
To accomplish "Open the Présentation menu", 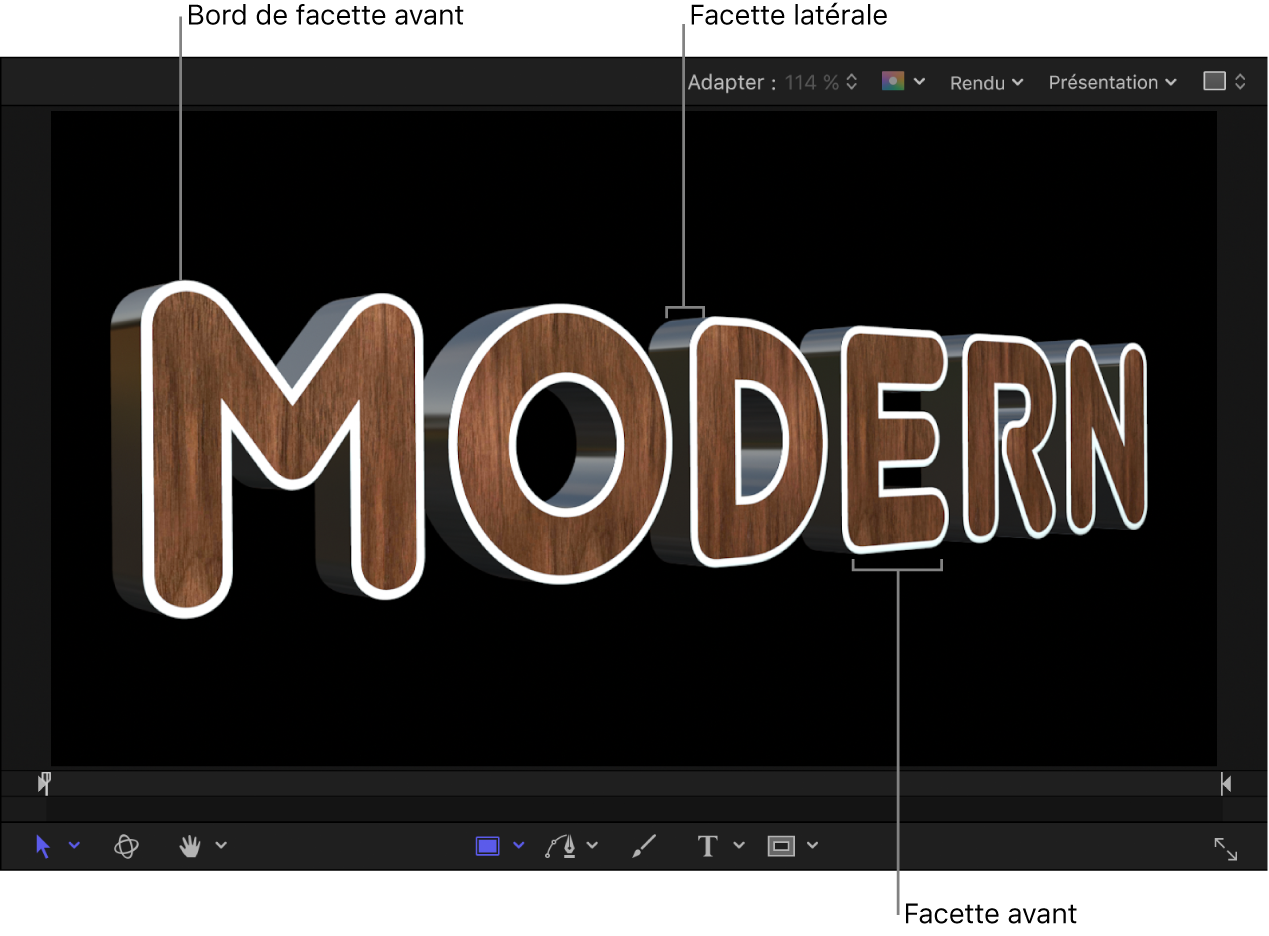I will coord(1104,82).
